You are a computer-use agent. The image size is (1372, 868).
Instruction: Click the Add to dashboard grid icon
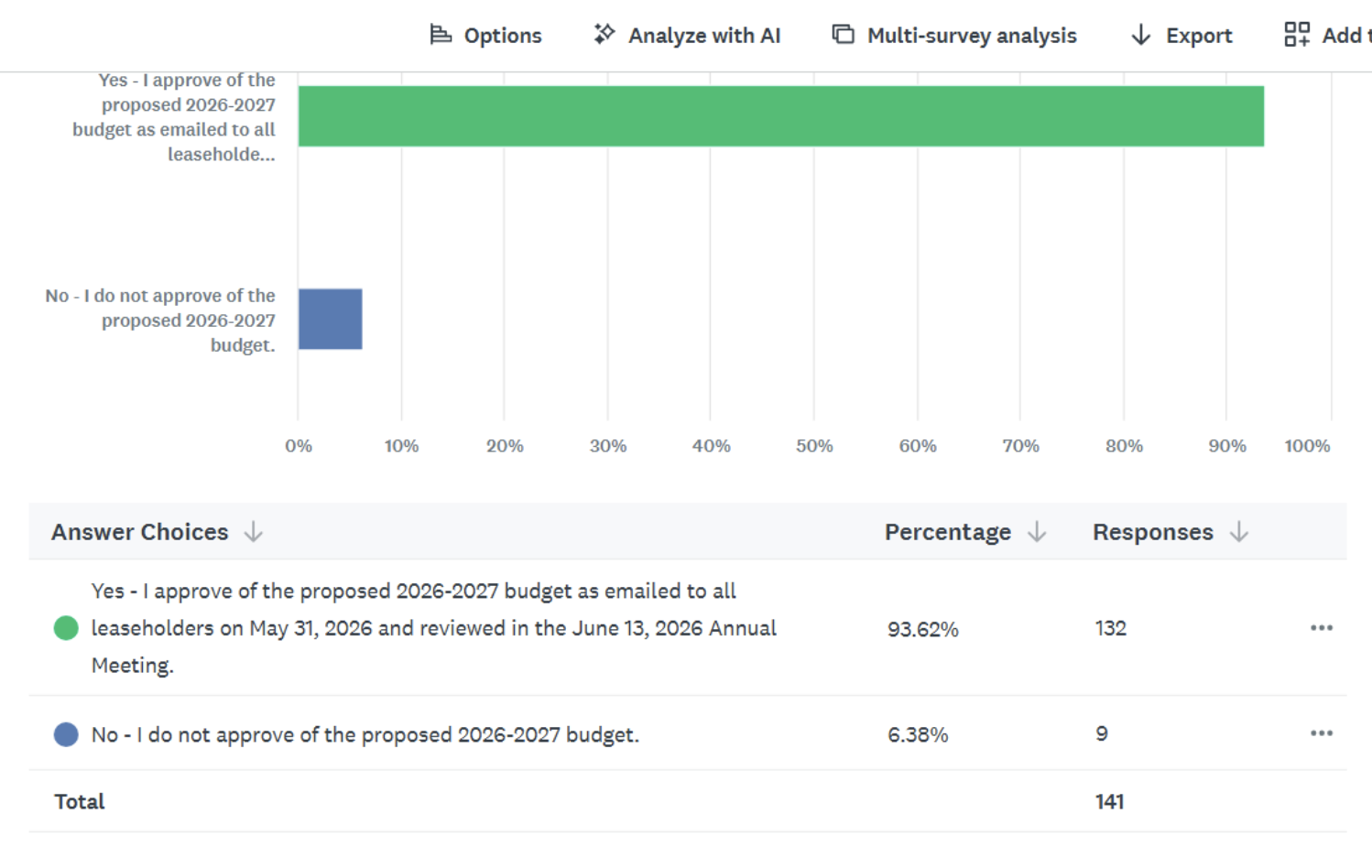pyautogui.click(x=1297, y=35)
